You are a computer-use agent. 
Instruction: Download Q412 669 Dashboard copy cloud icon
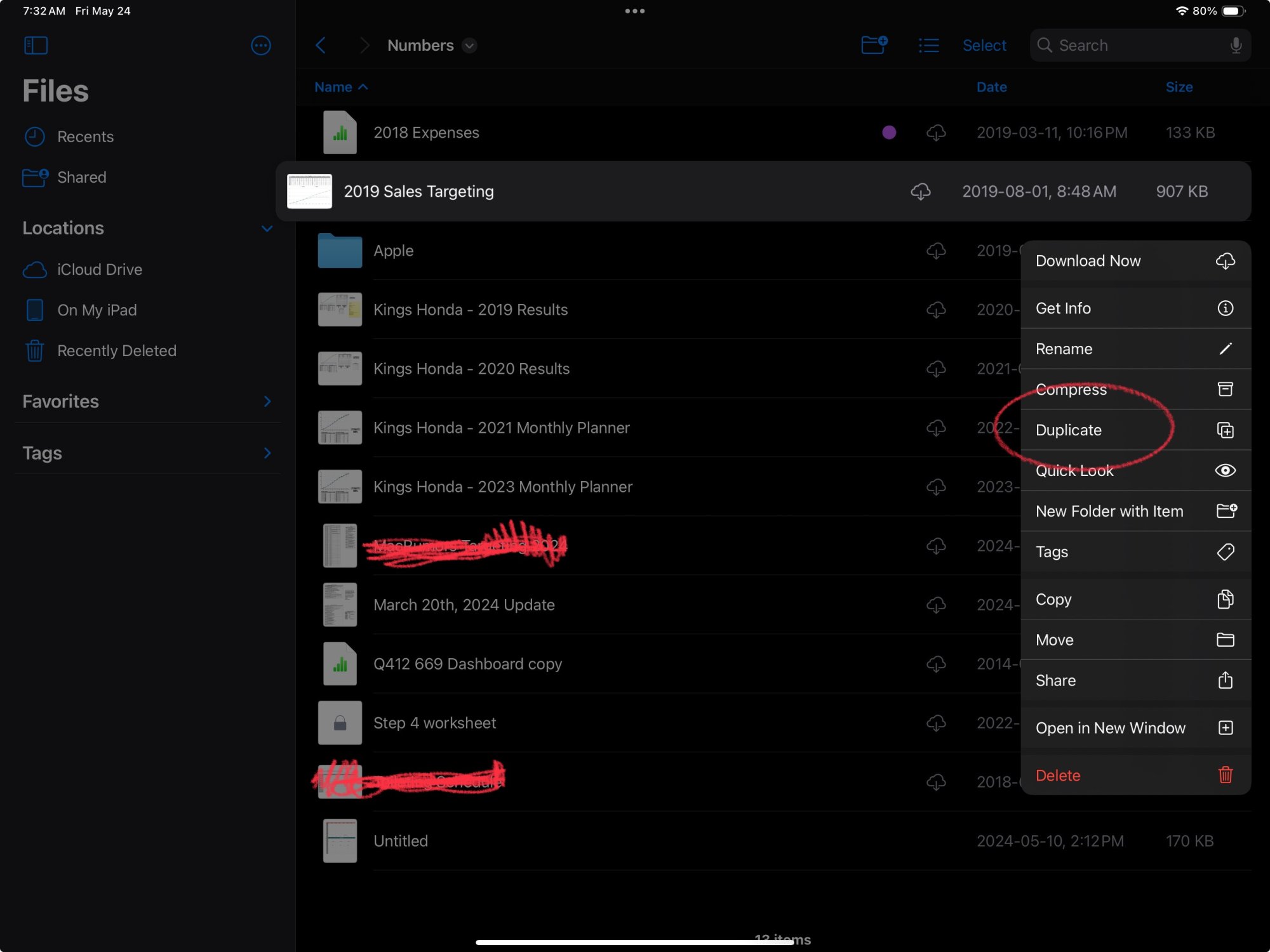click(x=936, y=663)
